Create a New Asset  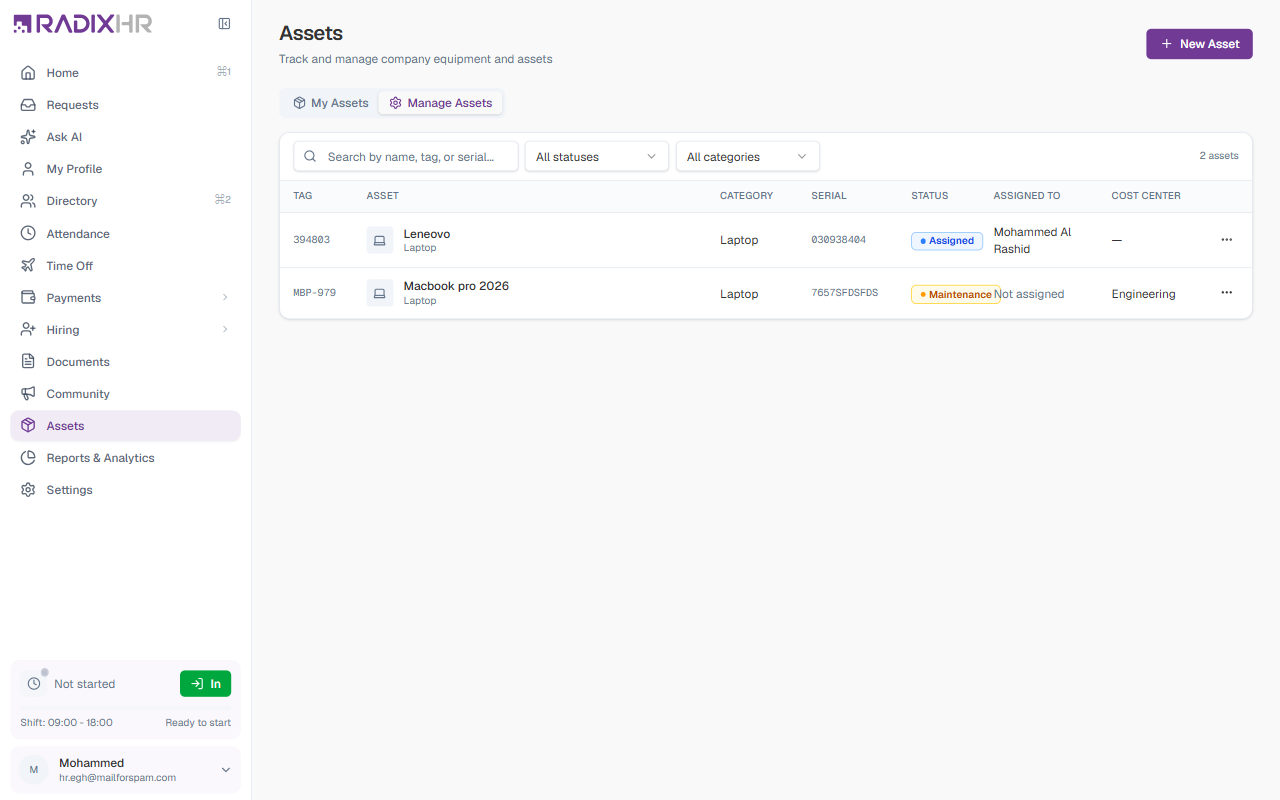(1199, 44)
